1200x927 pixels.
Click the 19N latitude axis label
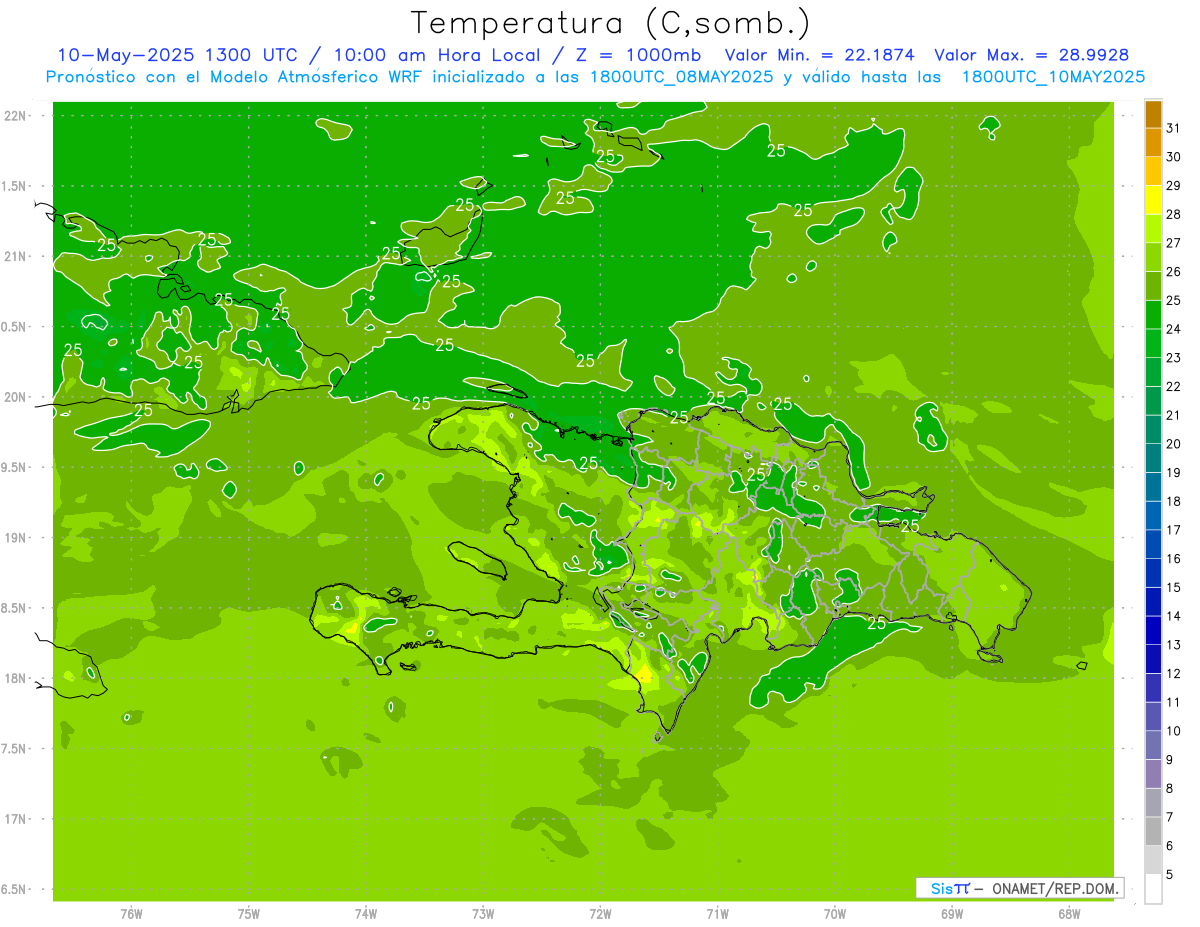16,538
